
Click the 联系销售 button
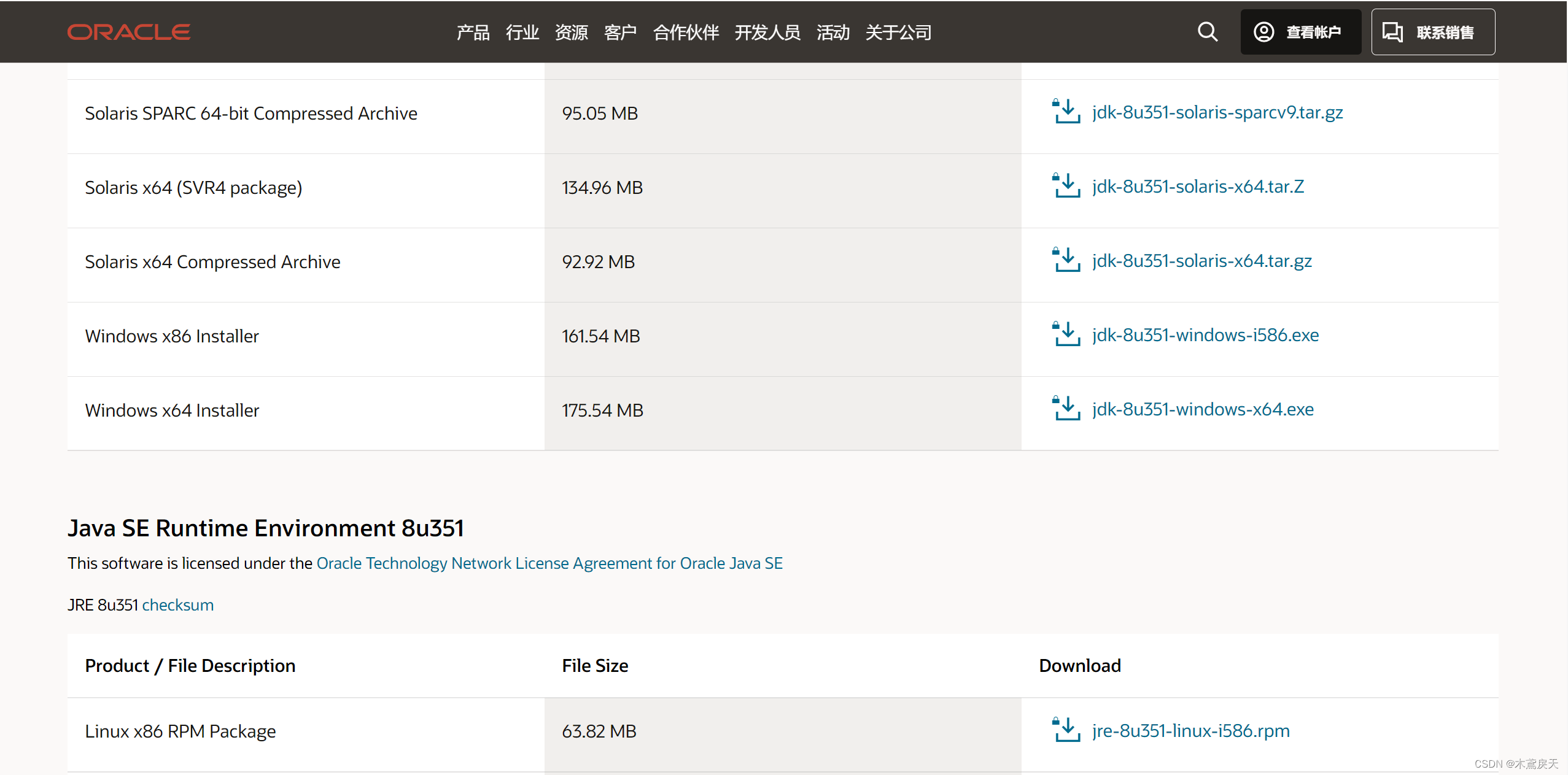click(x=1433, y=32)
